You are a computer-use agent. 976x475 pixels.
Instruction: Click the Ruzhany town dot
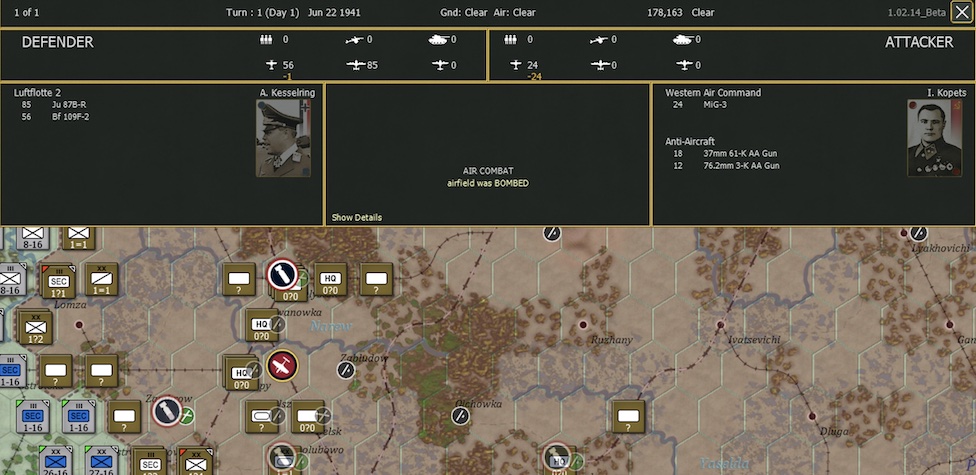point(583,324)
